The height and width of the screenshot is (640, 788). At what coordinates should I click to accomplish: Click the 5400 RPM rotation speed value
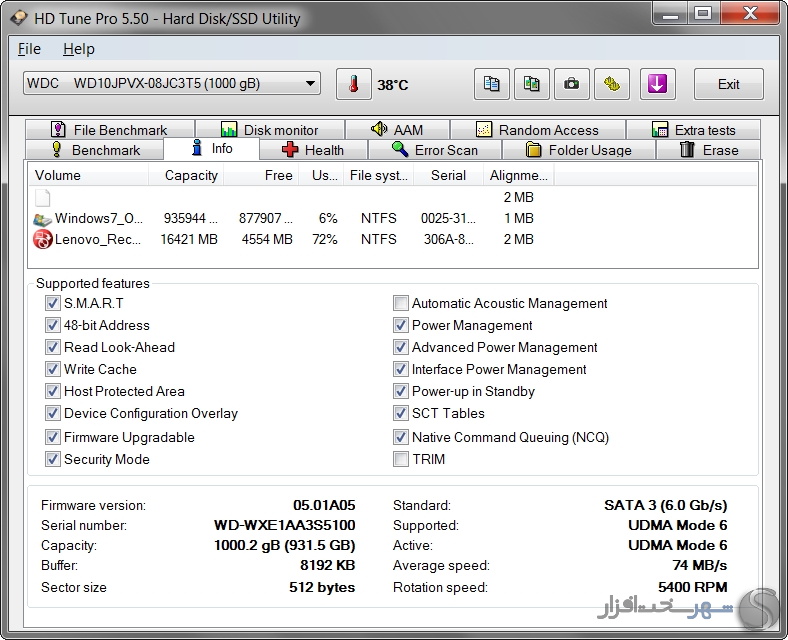point(693,587)
